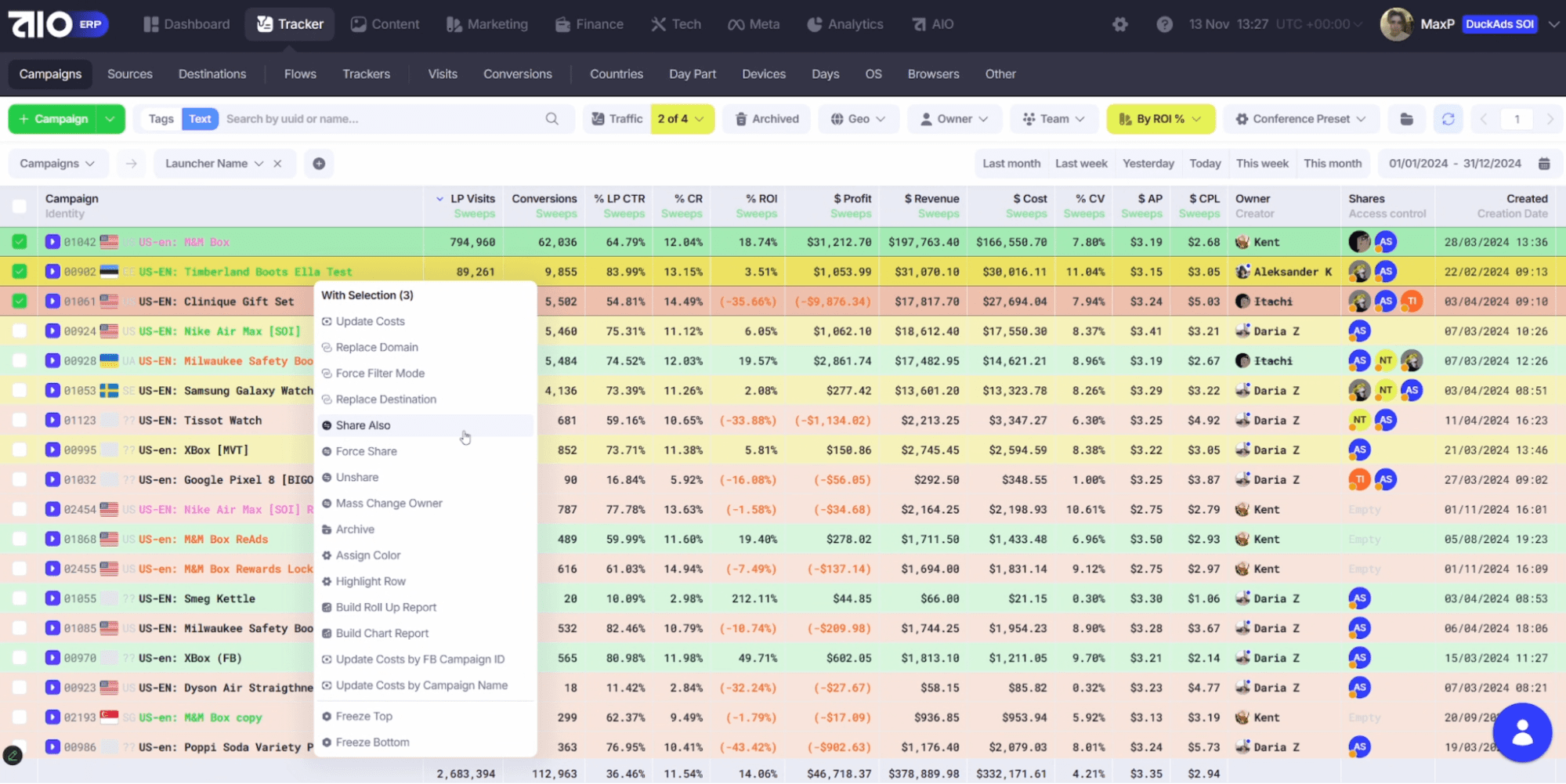Choose Share Also from context menu
Image resolution: width=1566 pixels, height=784 pixels.
click(x=363, y=425)
